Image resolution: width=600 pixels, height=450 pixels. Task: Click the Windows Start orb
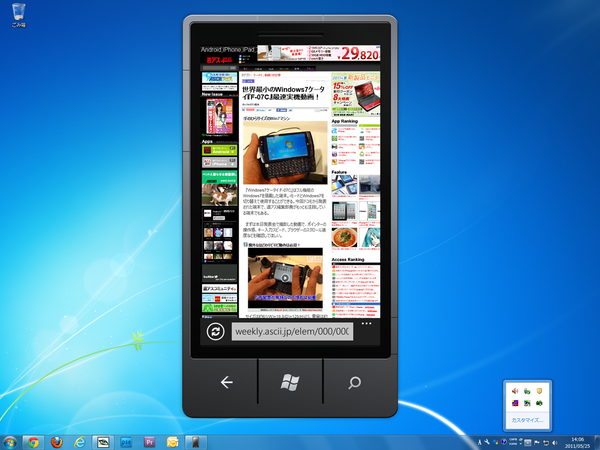[9, 443]
